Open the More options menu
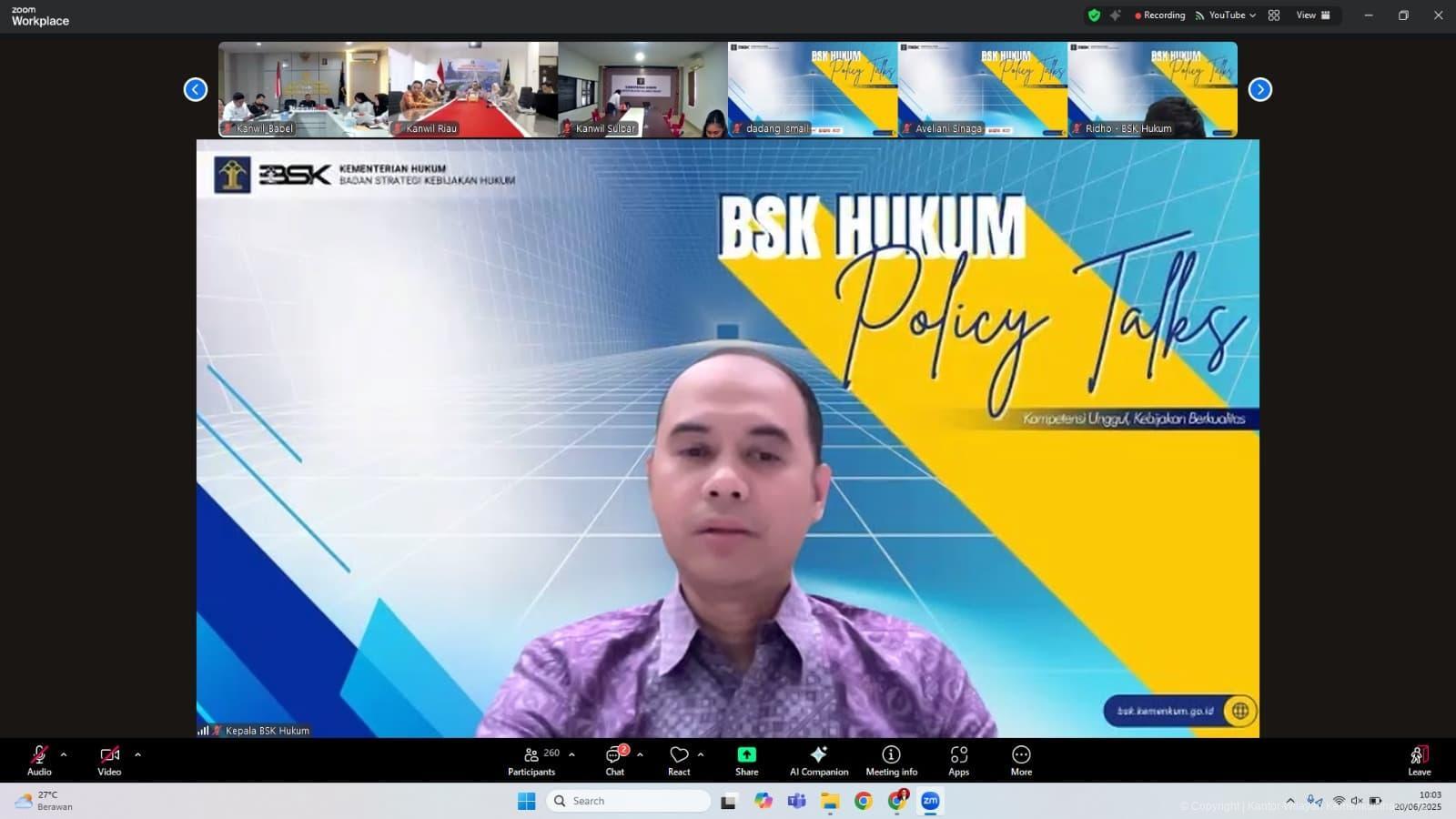Image resolution: width=1456 pixels, height=819 pixels. [1021, 760]
